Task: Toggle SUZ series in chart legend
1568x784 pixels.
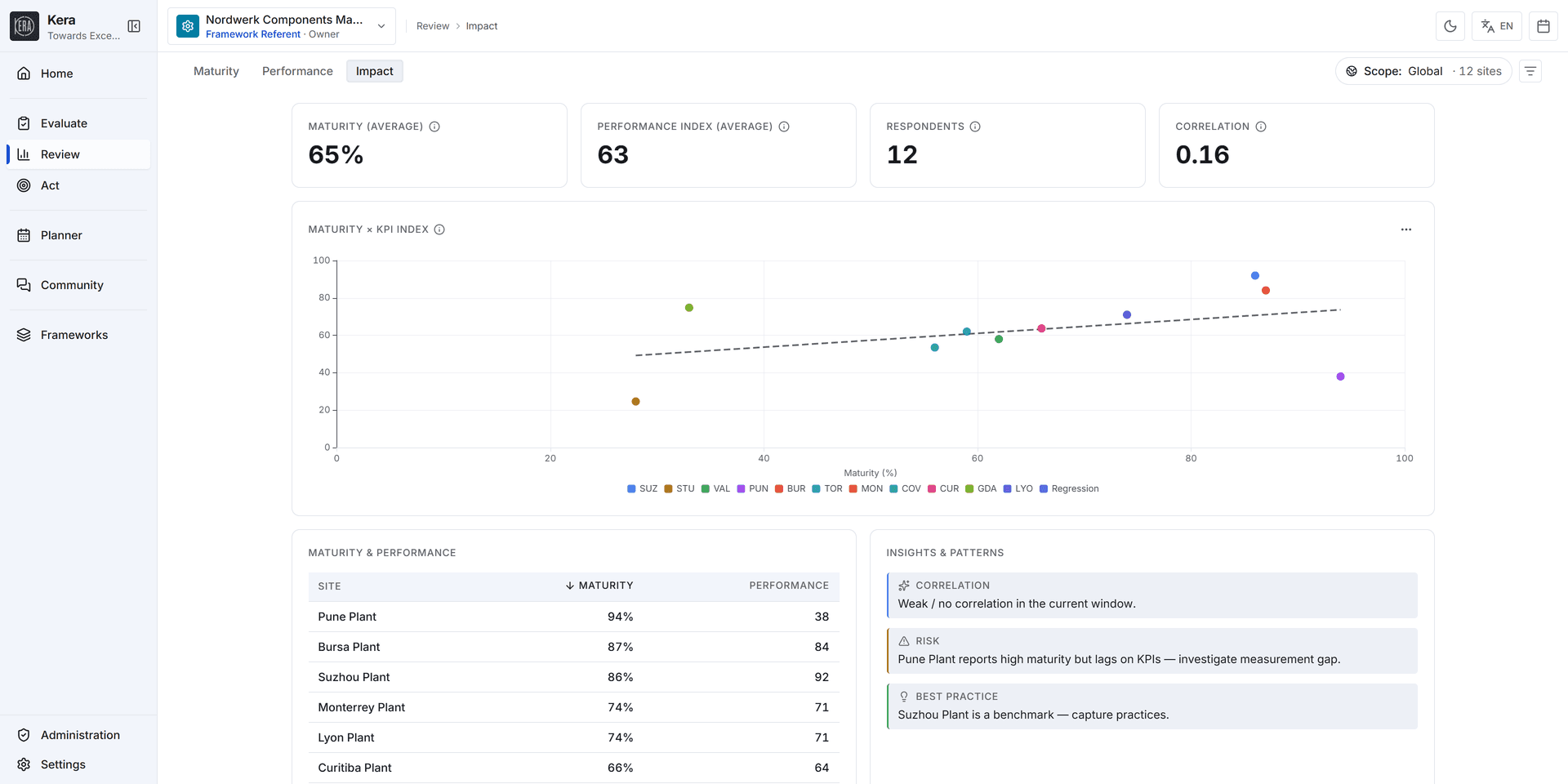Action: [643, 488]
